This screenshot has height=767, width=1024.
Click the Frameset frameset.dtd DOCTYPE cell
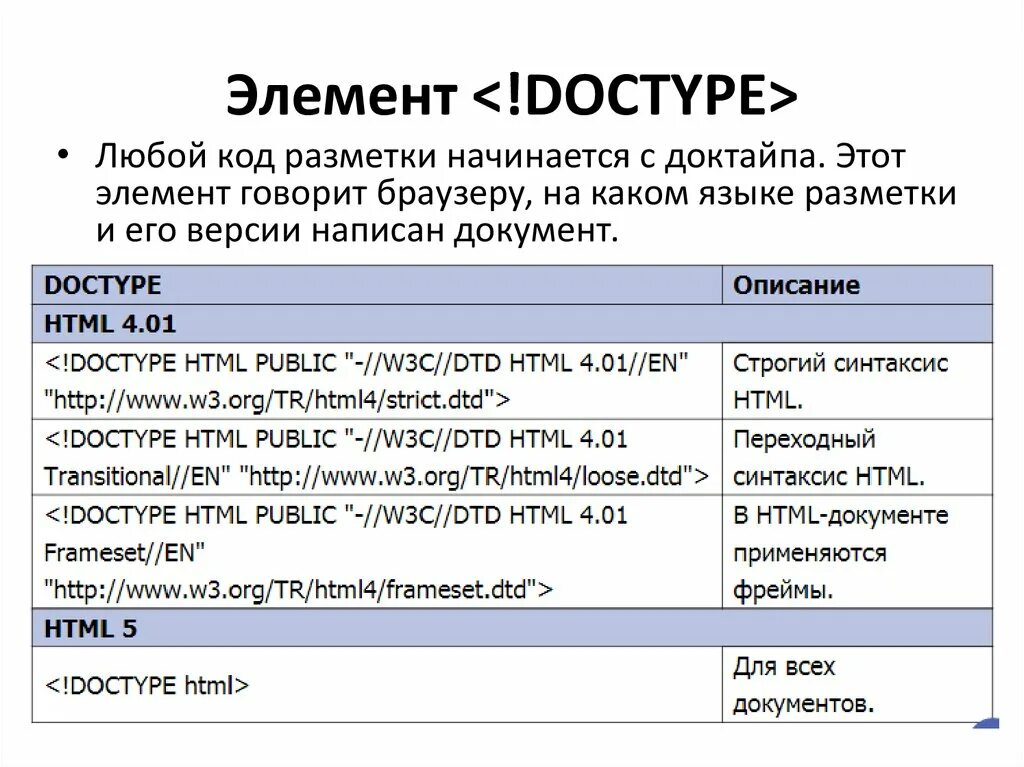[377, 552]
